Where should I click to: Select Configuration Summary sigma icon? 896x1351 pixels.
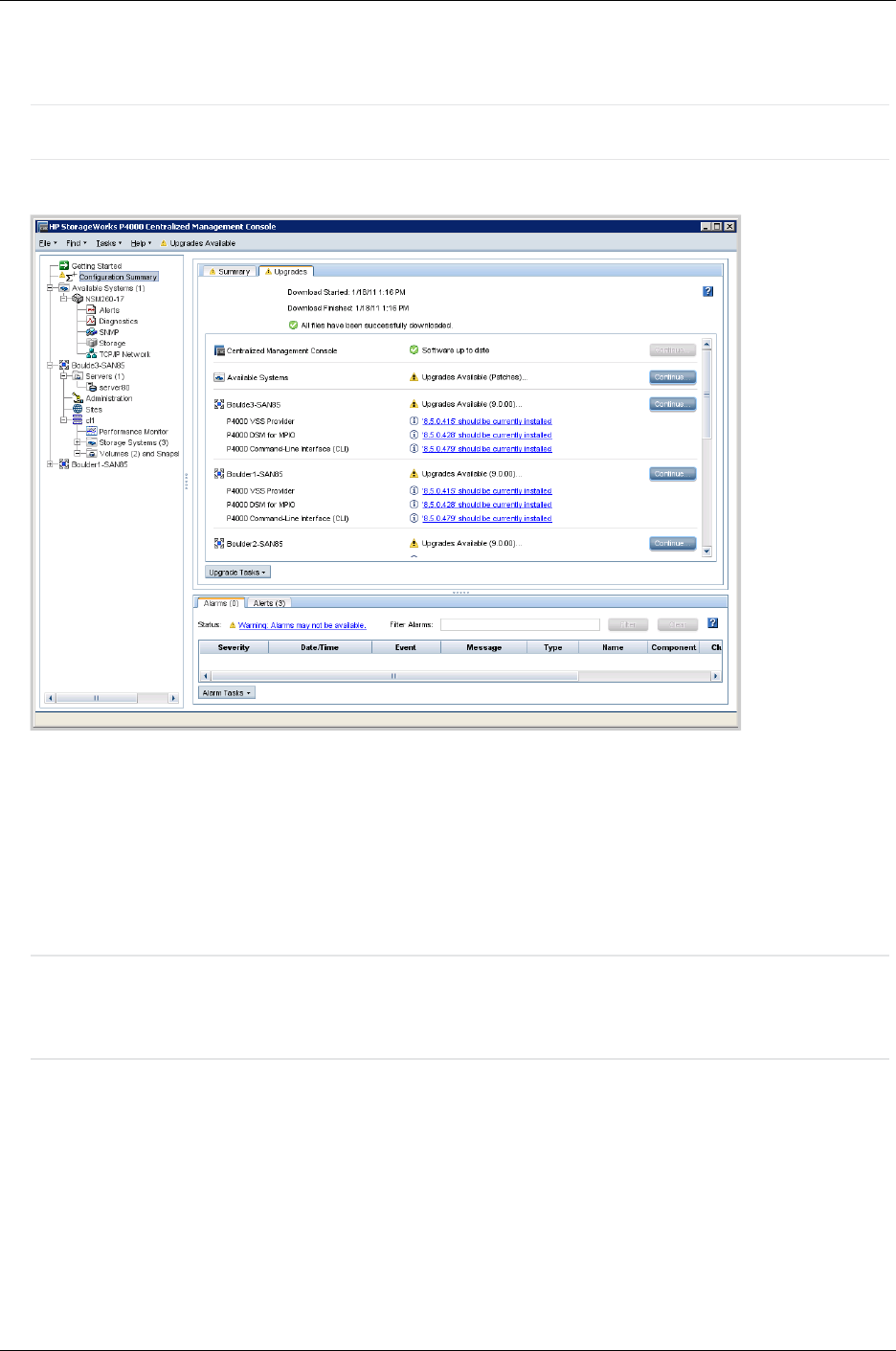point(71,277)
